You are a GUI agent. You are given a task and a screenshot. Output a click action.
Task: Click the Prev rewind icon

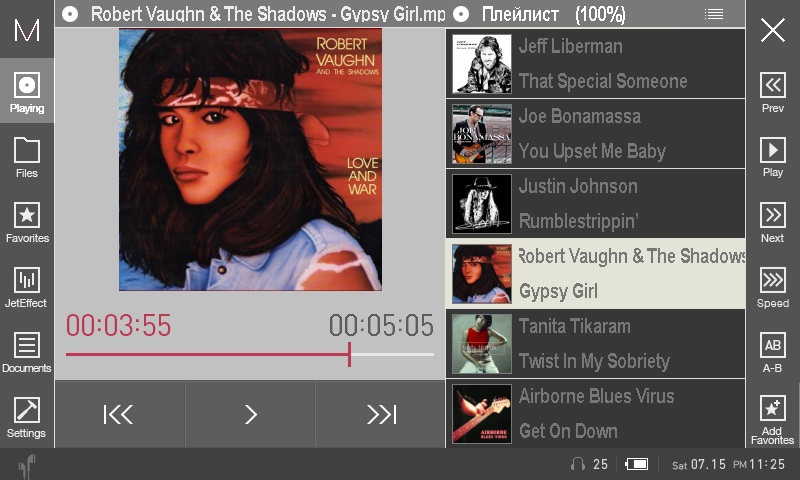772,85
